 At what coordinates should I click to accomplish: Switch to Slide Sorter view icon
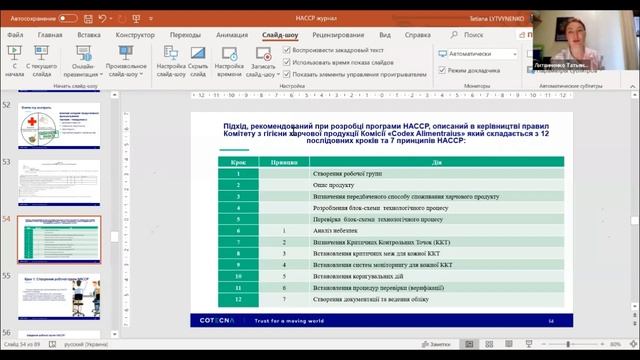pyautogui.click(x=489, y=344)
